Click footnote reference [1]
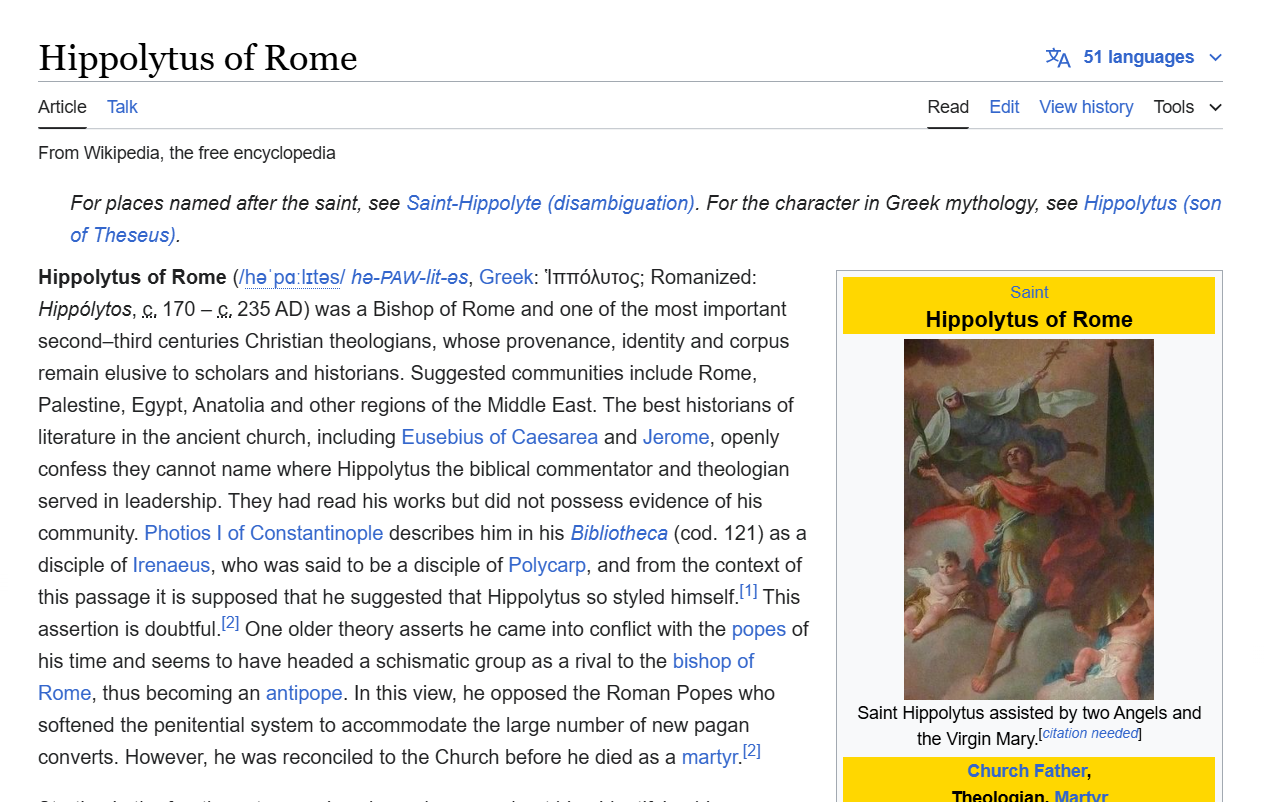Viewport: 1264px width, 802px height. [748, 591]
